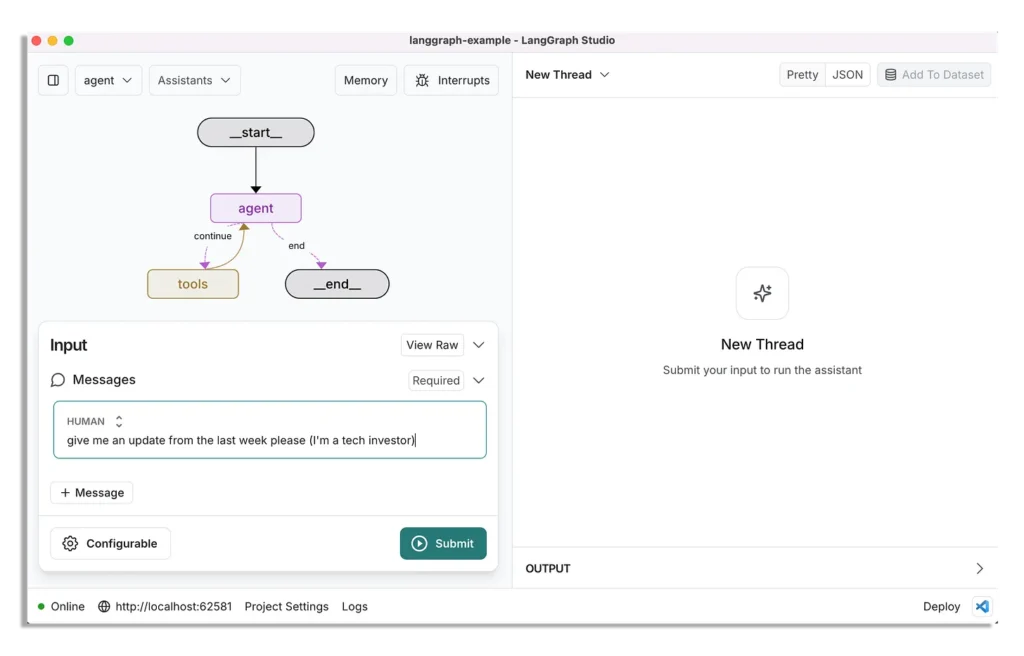Select the __start__ graph node
The width and height of the screenshot is (1024, 656).
coord(256,133)
